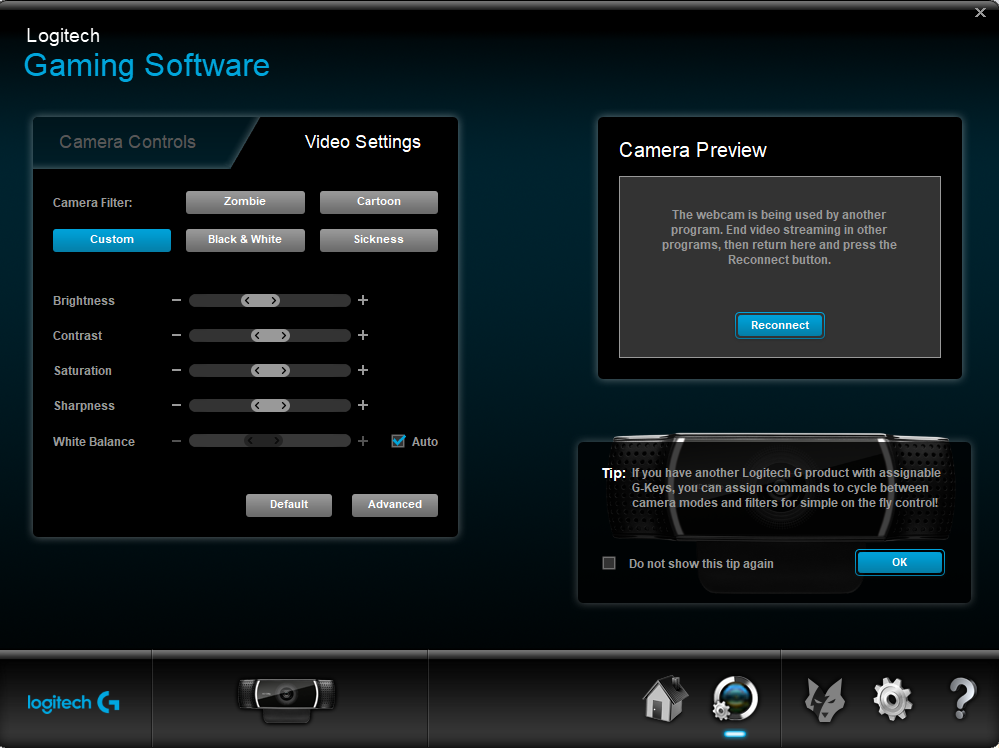Open the Advanced video settings
The image size is (999, 748).
click(394, 505)
